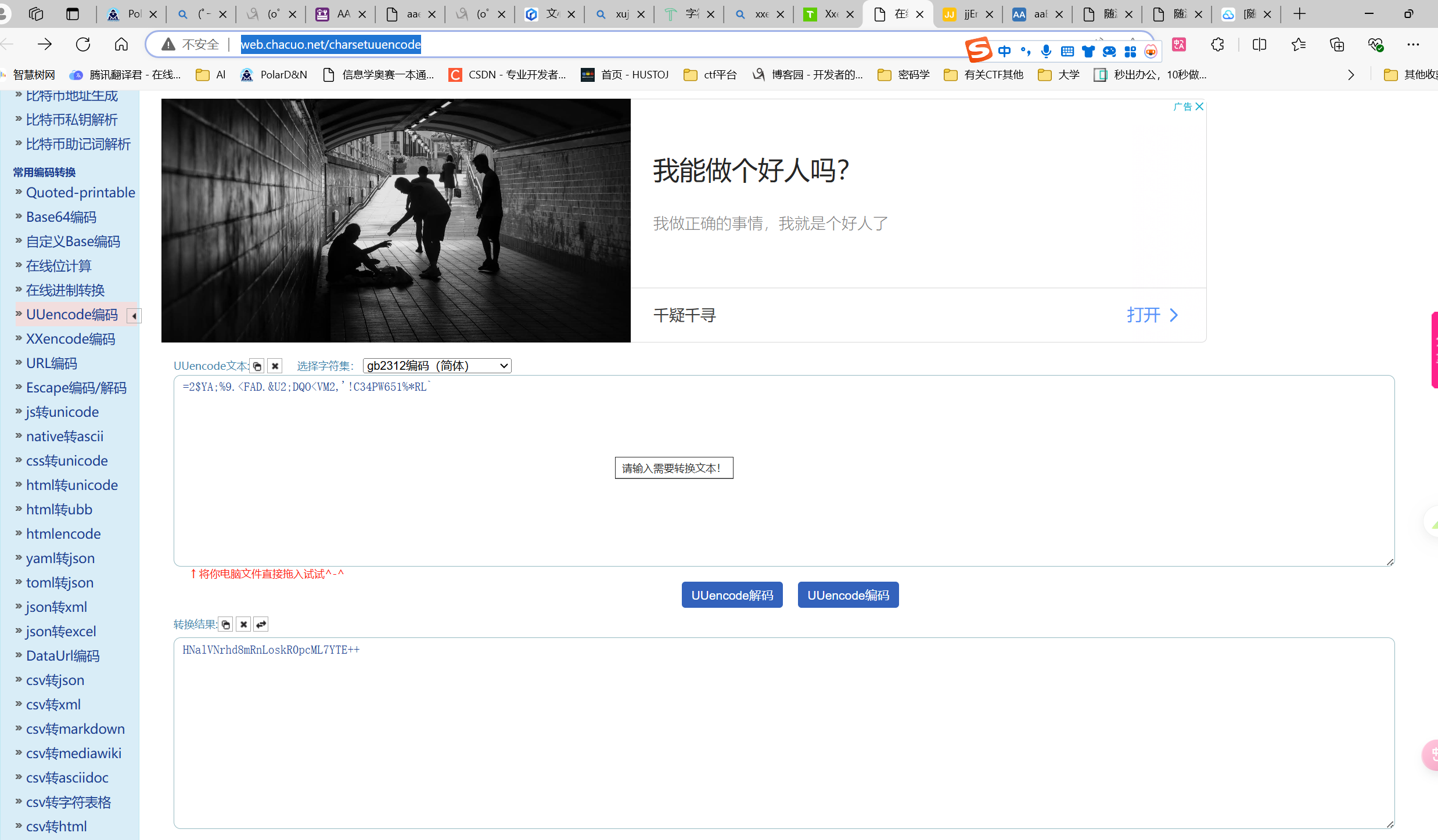Screen dimensions: 1438x840
Task: Open the pink translate extension icon
Action: [x=1179, y=45]
